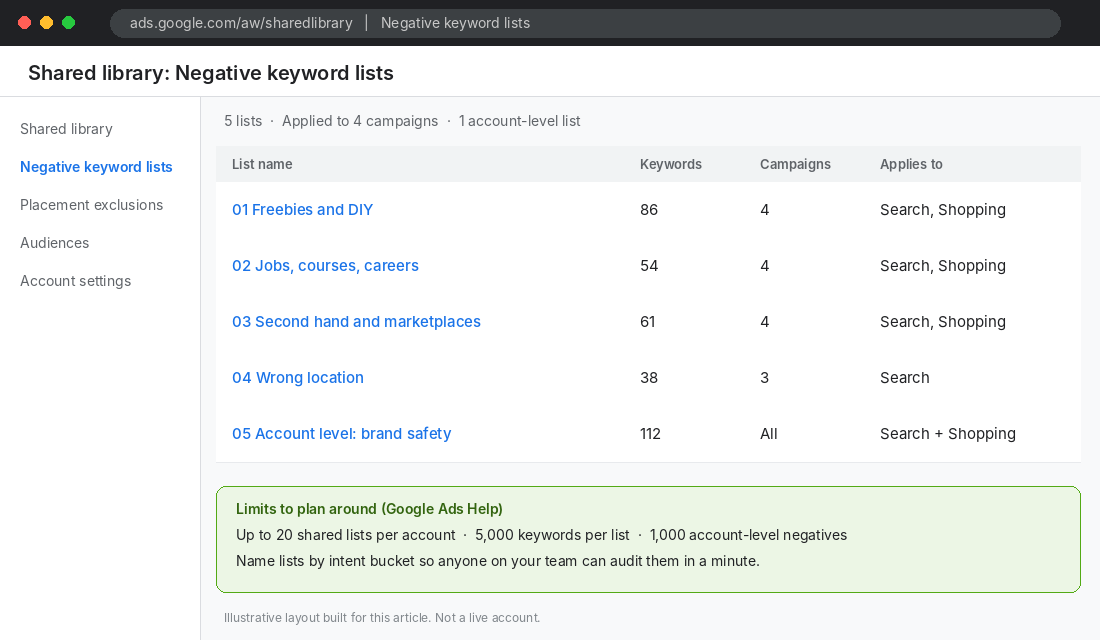1100x640 pixels.
Task: Go to Placement exclusions
Action: click(91, 205)
